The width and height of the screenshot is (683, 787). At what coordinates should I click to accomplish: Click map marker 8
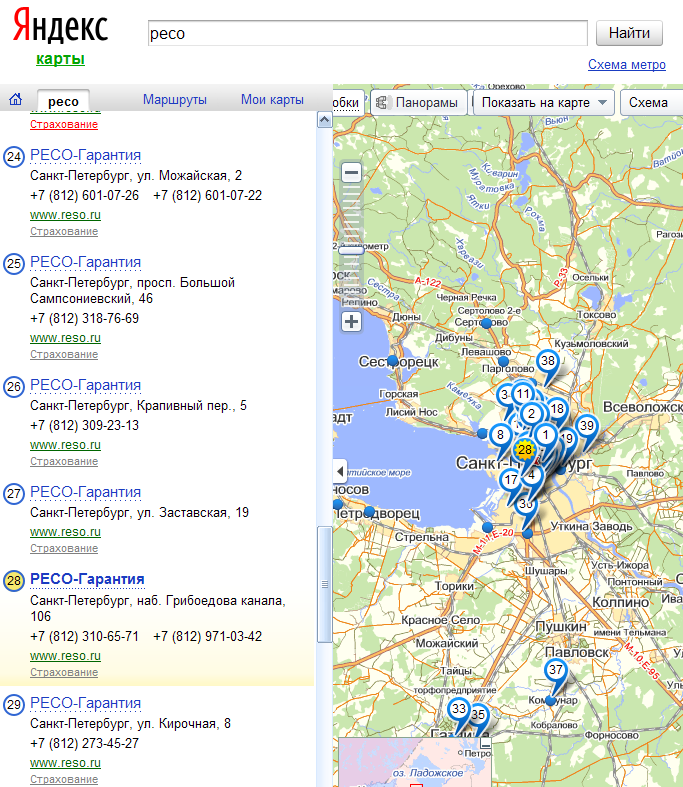tap(500, 434)
